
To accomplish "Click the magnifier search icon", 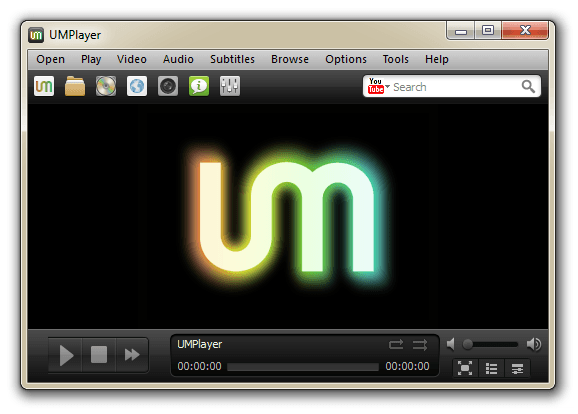I will [528, 87].
